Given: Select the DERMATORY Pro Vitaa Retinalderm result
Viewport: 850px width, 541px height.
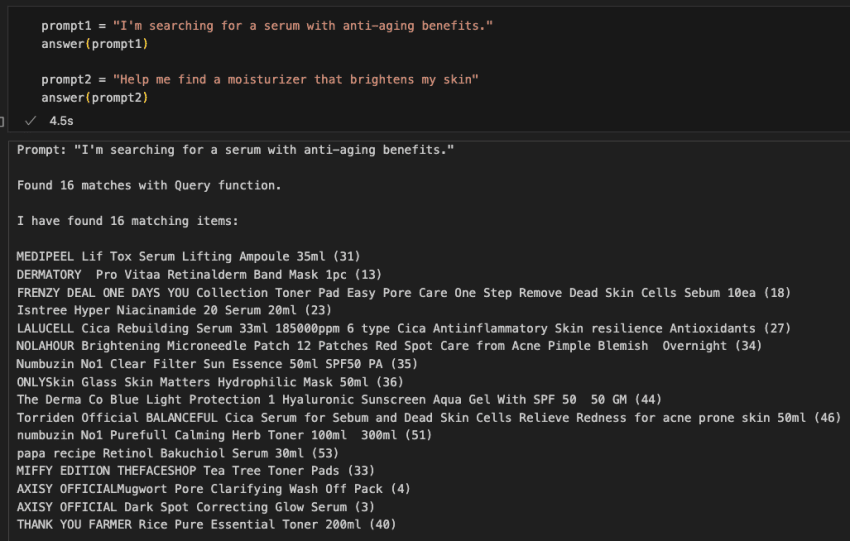Looking at the screenshot, I should pyautogui.click(x=198, y=274).
